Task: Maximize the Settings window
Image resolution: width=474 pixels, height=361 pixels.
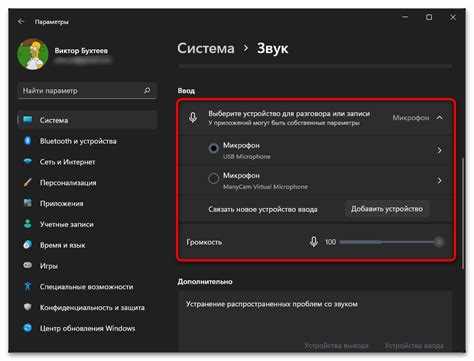Action: tap(429, 17)
